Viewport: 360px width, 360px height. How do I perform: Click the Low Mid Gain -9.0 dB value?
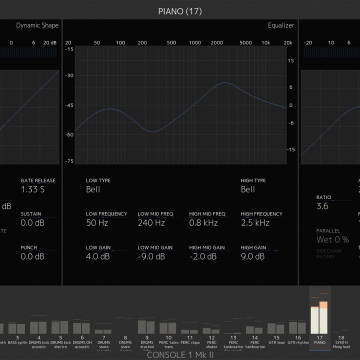coord(151,257)
